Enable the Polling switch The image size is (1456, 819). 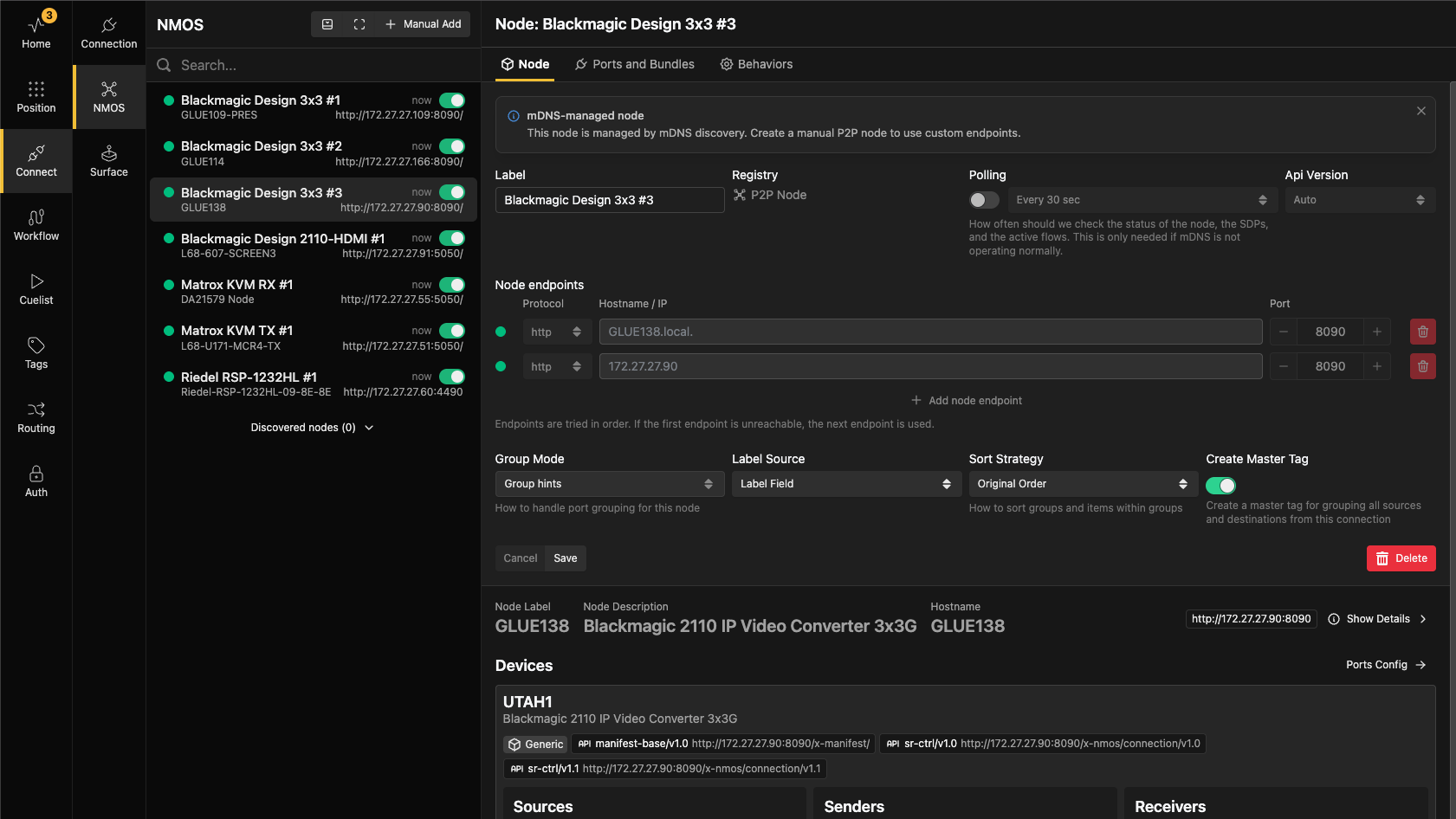[x=984, y=200]
